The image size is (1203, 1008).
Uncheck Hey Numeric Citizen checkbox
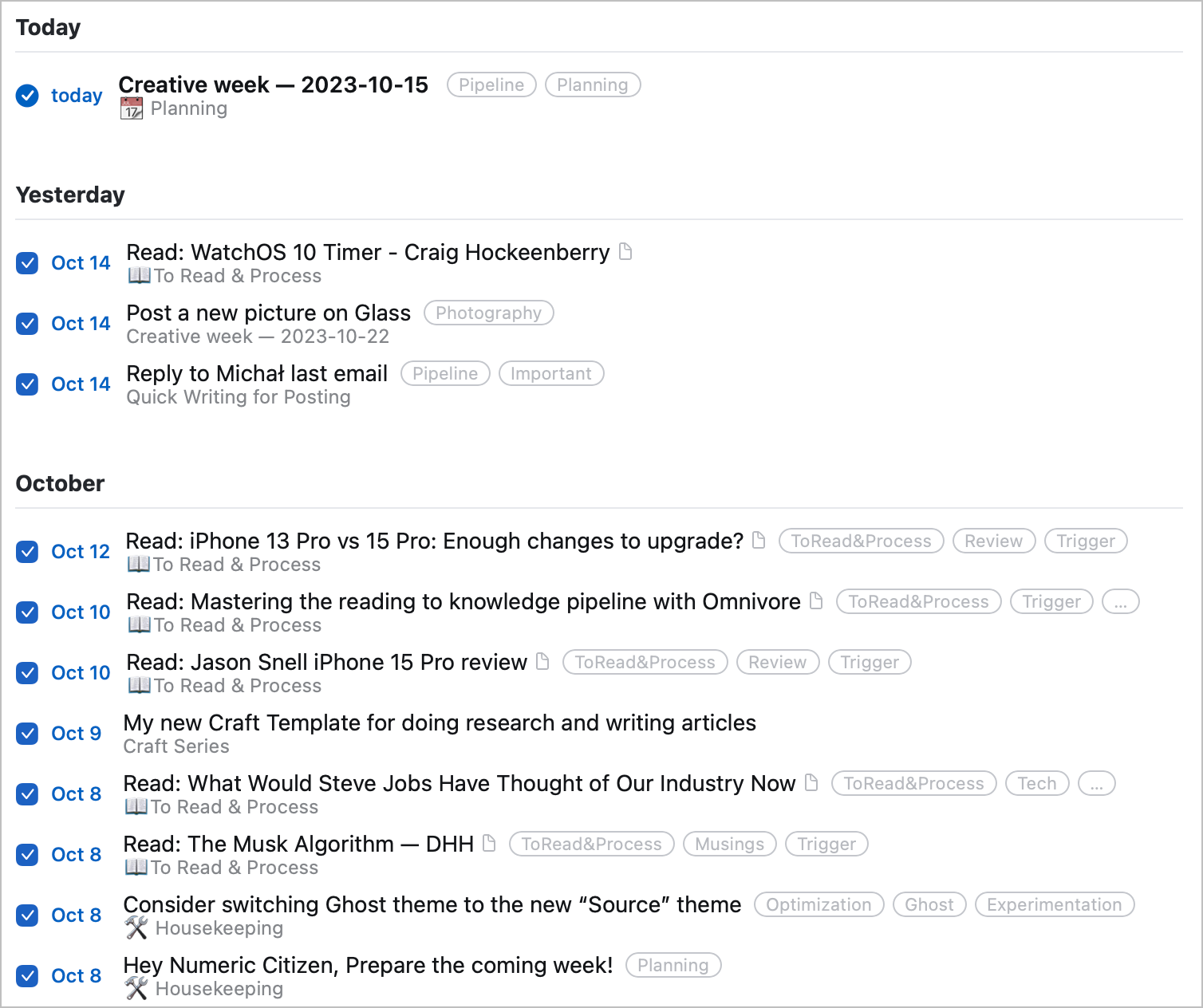coord(27,976)
